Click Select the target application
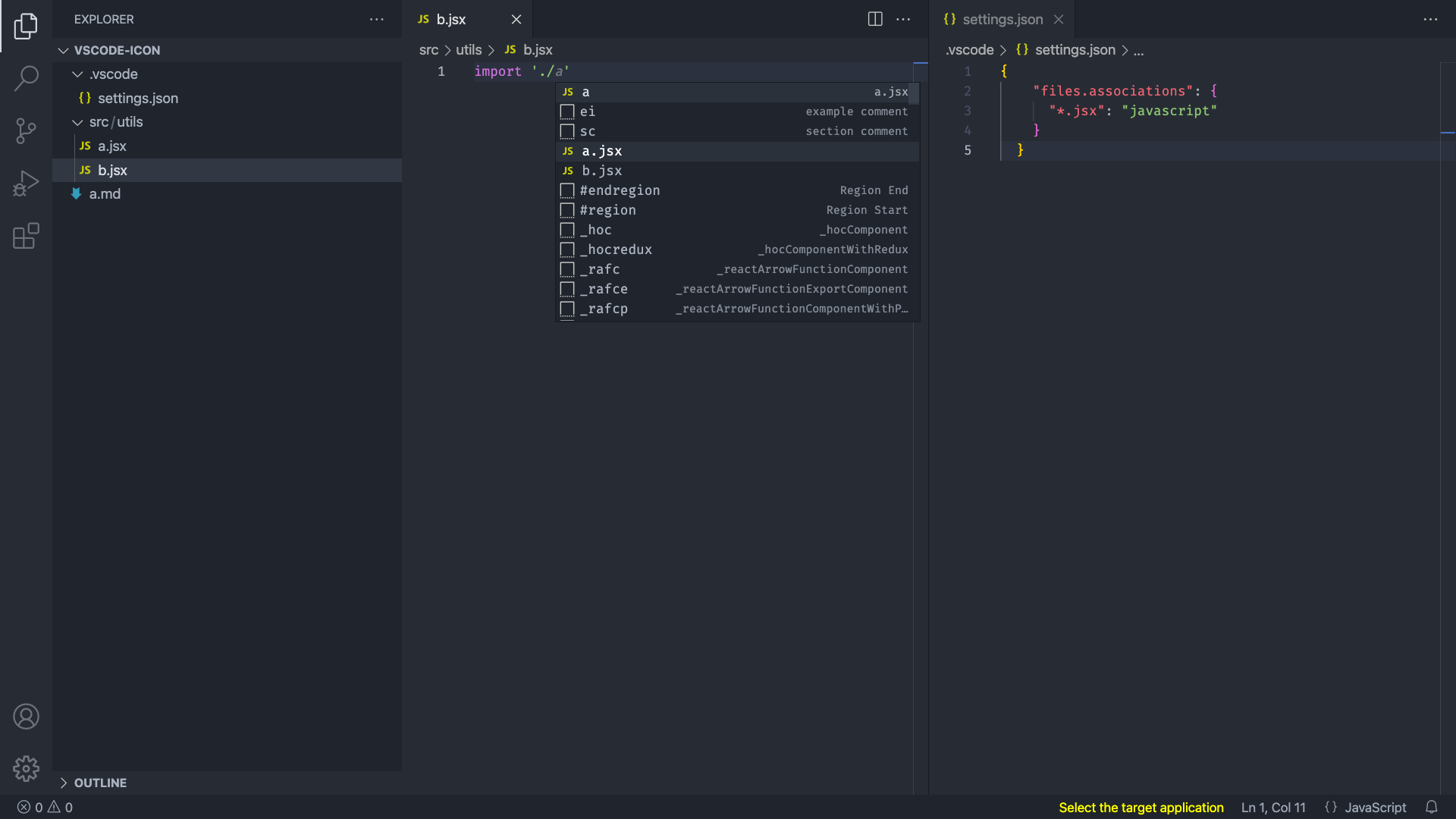Screen dimensions: 1456x819 point(1141,808)
